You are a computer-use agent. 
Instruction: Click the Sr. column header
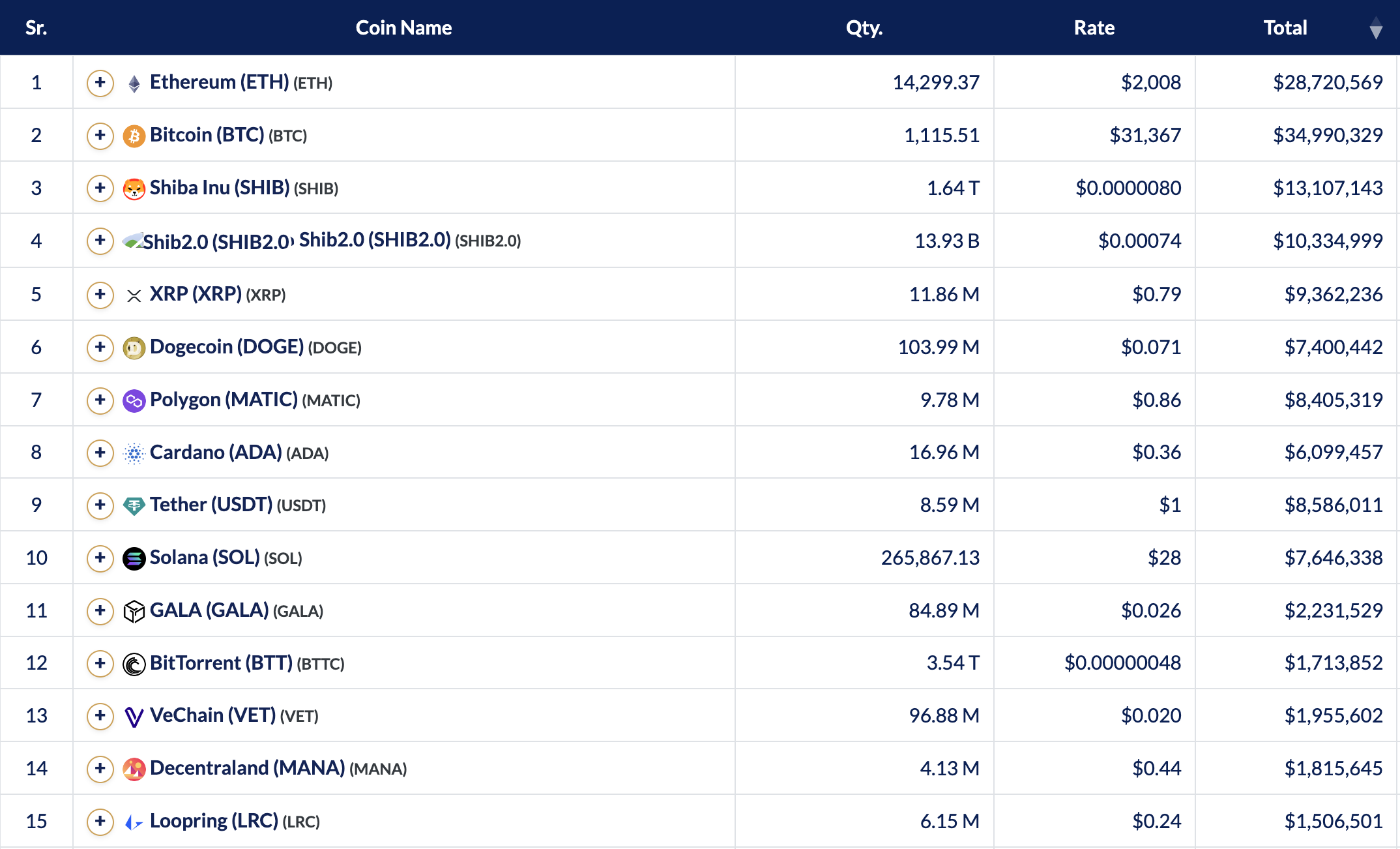click(x=36, y=28)
